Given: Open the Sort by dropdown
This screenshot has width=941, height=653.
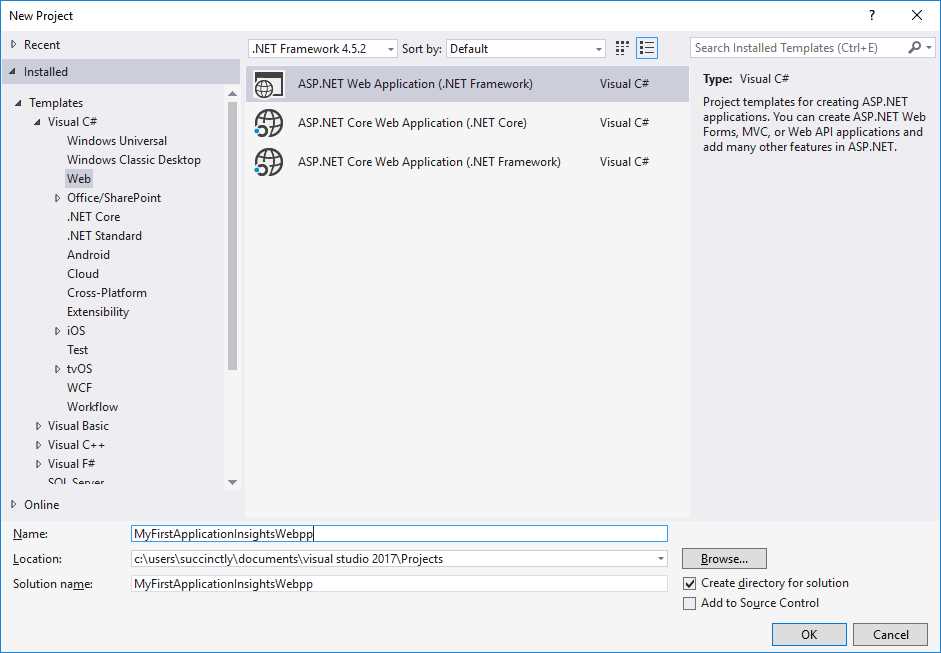Looking at the screenshot, I should (526, 49).
